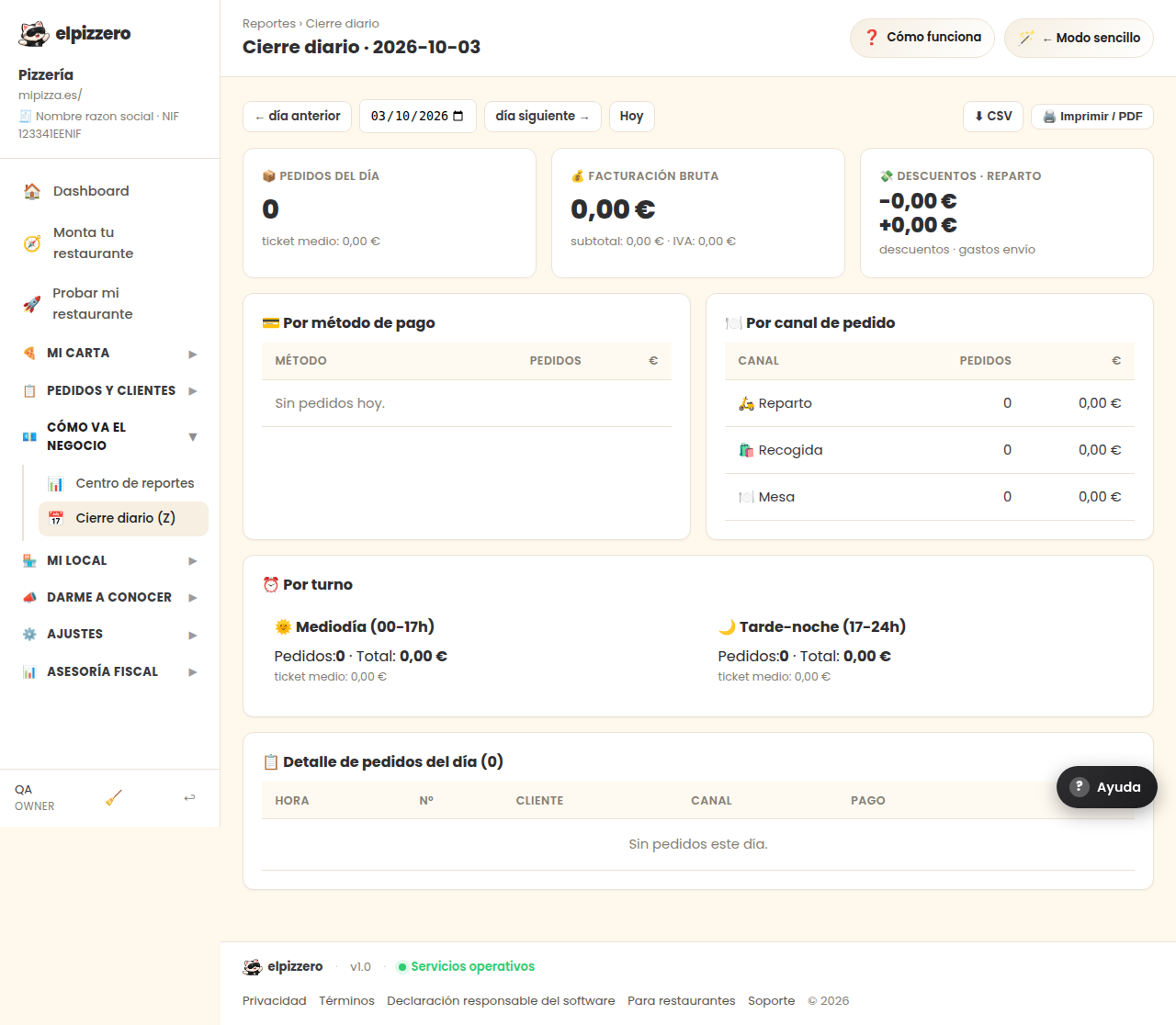
Task: Open Cómo funciona help
Action: 922,38
